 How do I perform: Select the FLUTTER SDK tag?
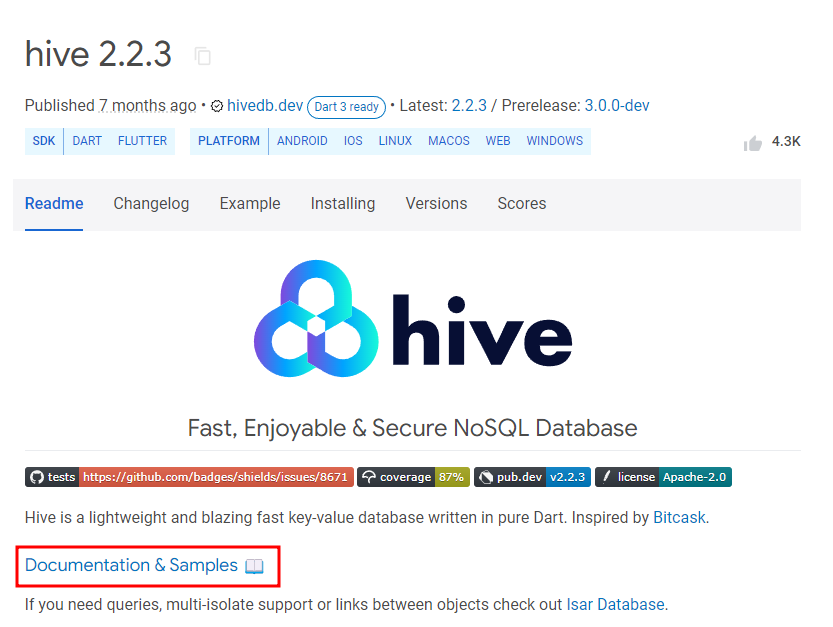pyautogui.click(x=142, y=141)
